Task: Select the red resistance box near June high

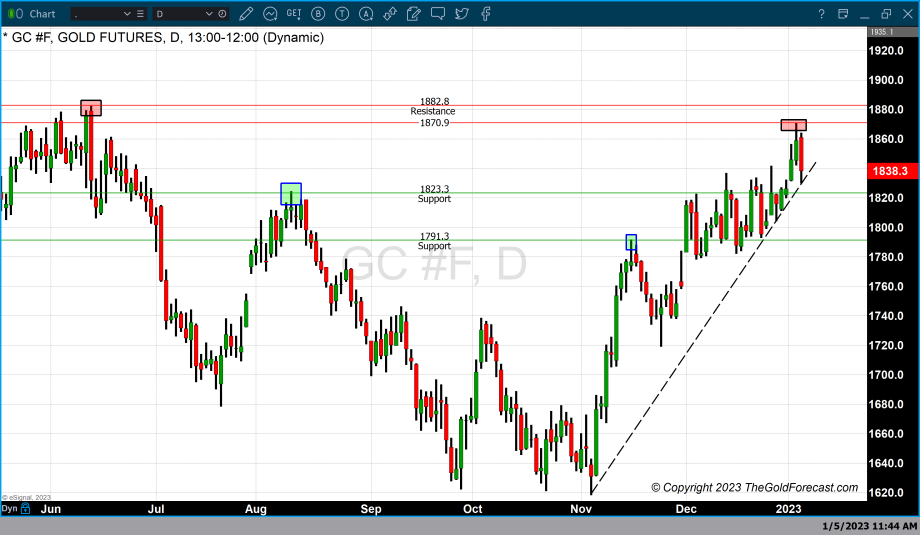Action: coord(91,108)
